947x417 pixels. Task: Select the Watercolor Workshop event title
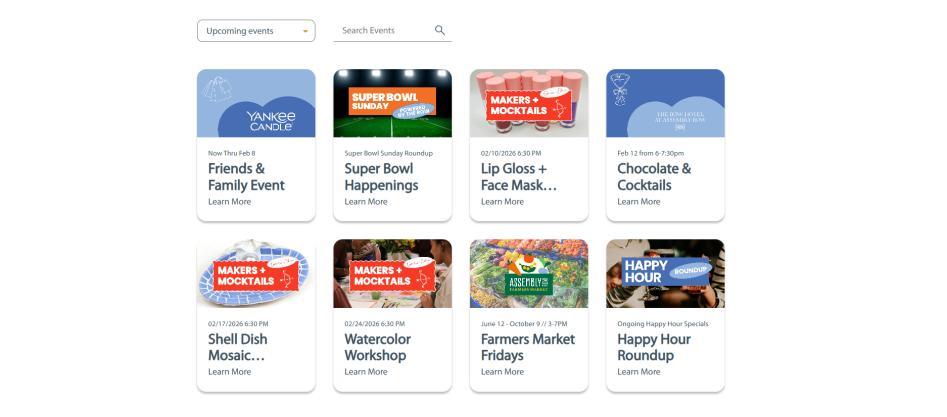[377, 347]
